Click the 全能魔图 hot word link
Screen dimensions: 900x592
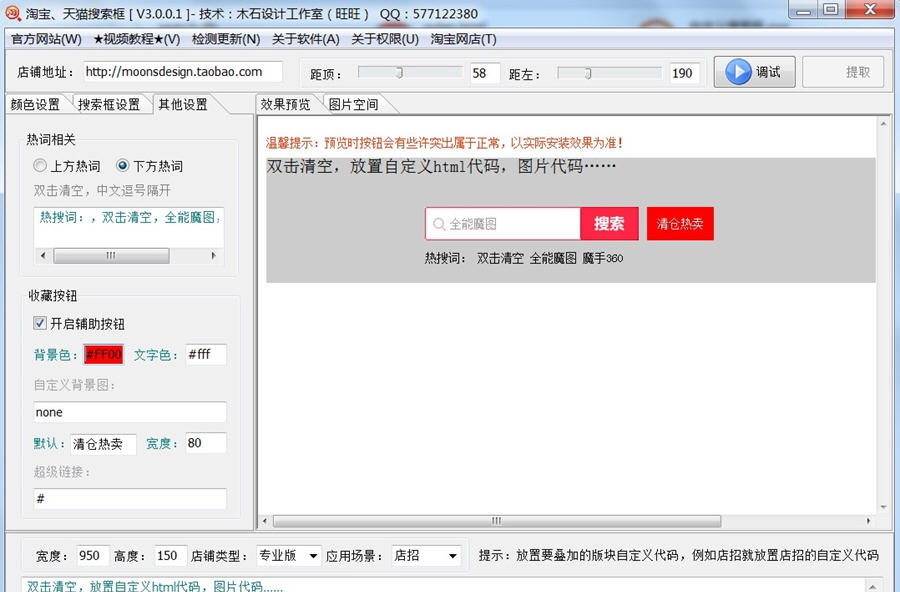[x=553, y=258]
